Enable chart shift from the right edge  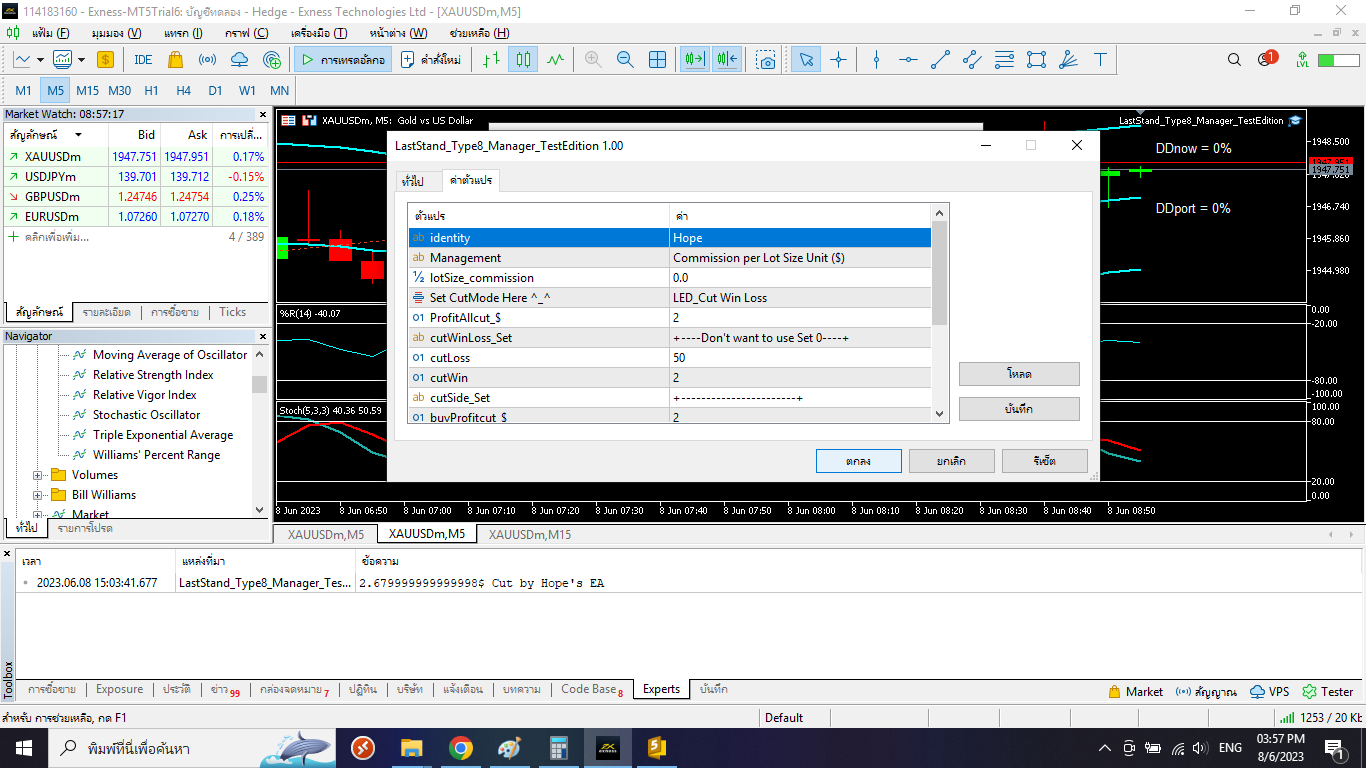click(727, 59)
